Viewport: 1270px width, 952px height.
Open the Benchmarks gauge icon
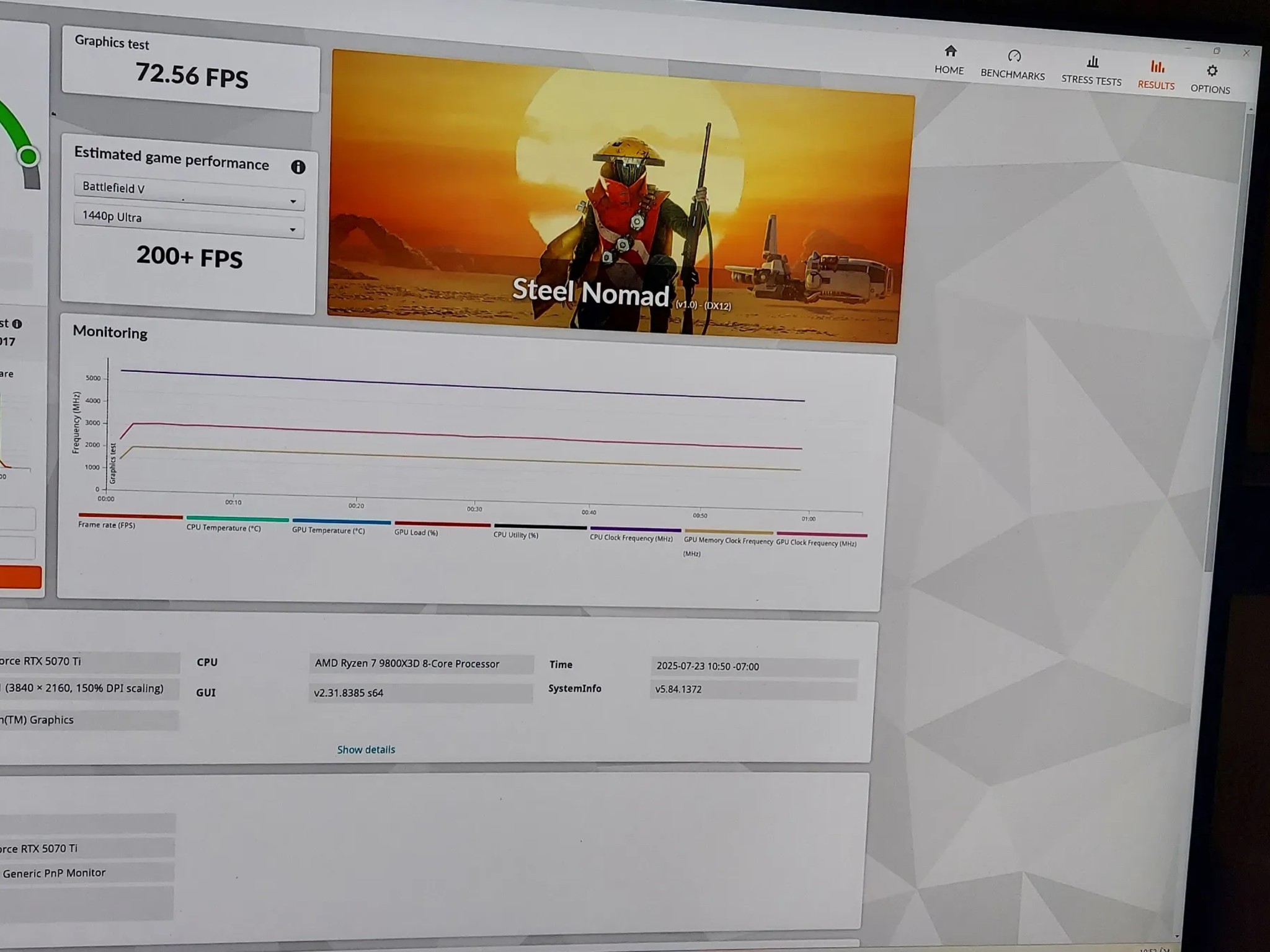[1014, 56]
